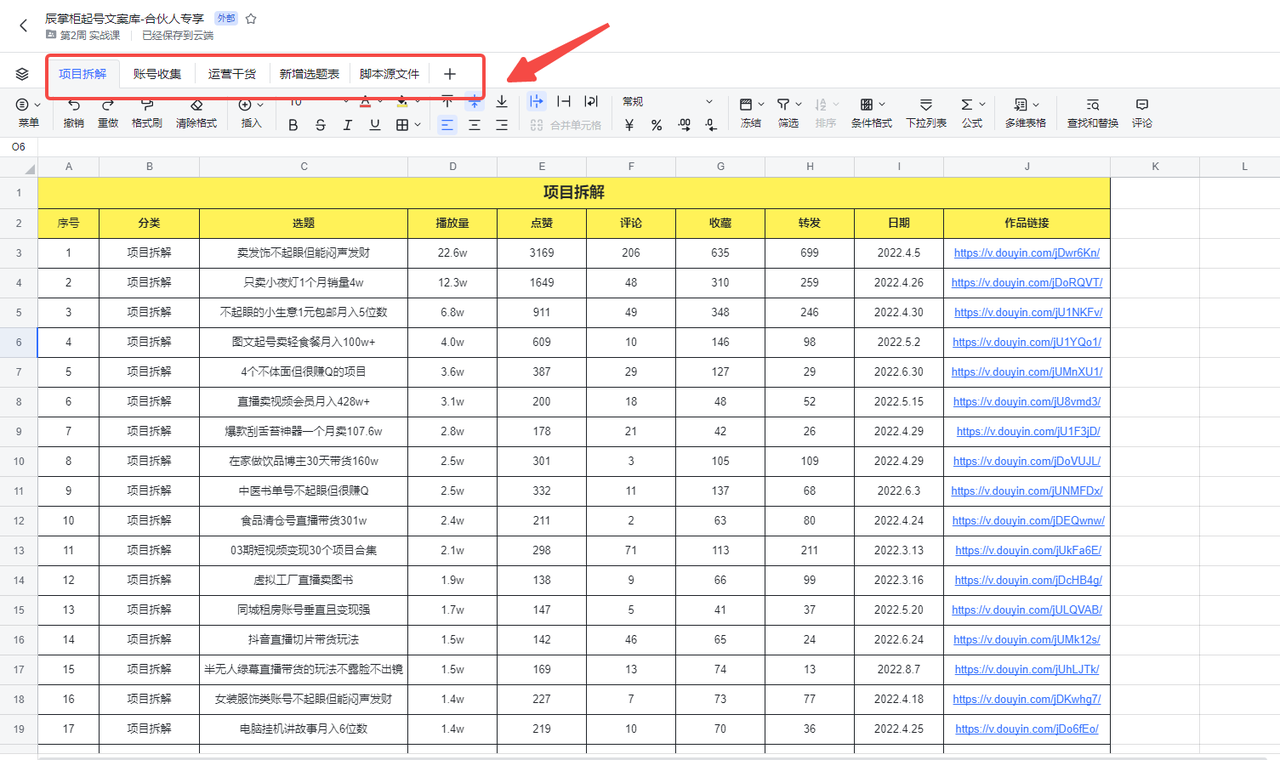Switch to the 脚本源文件 sheet tab
This screenshot has width=1280, height=760.
coord(390,74)
